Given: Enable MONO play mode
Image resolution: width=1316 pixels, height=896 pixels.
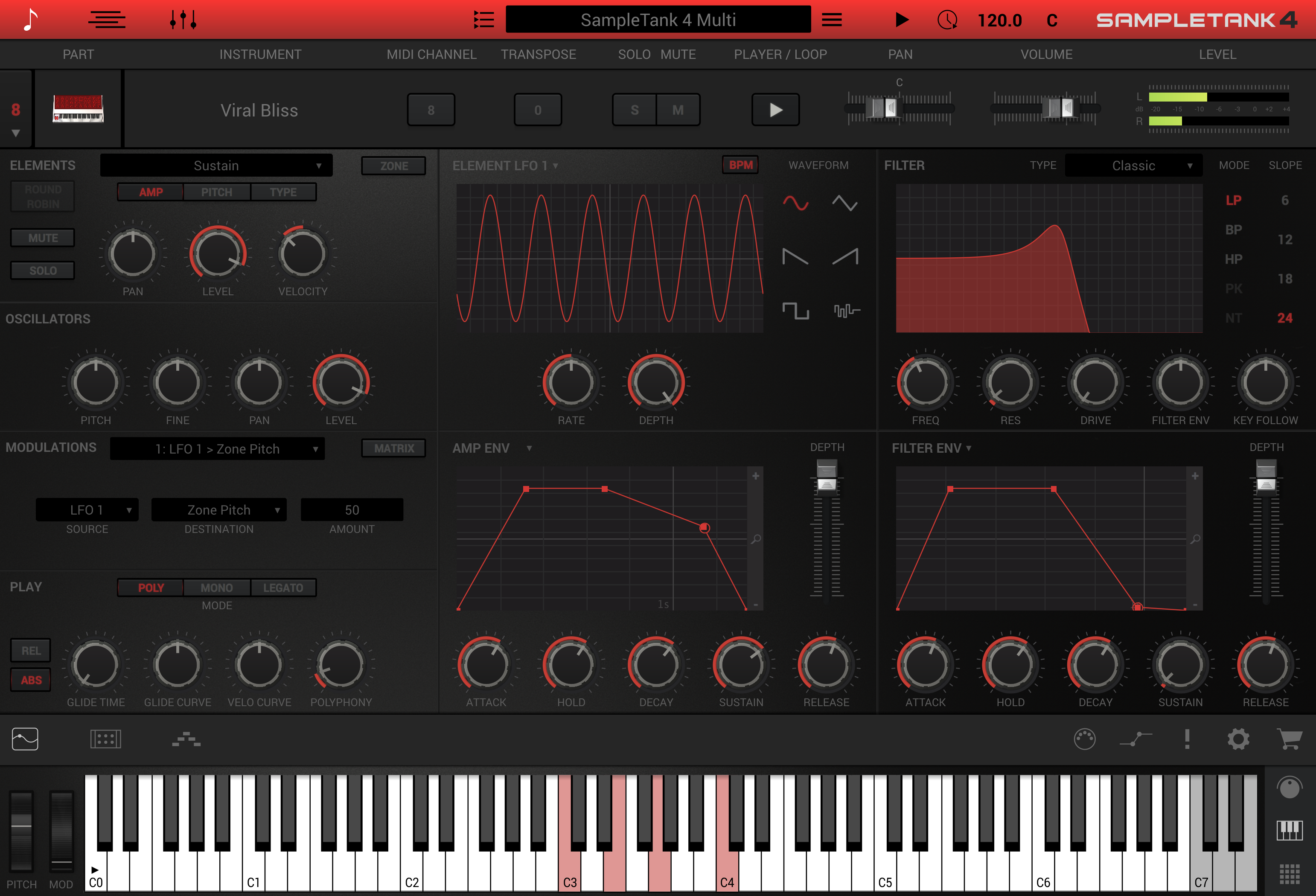Looking at the screenshot, I should [x=216, y=588].
